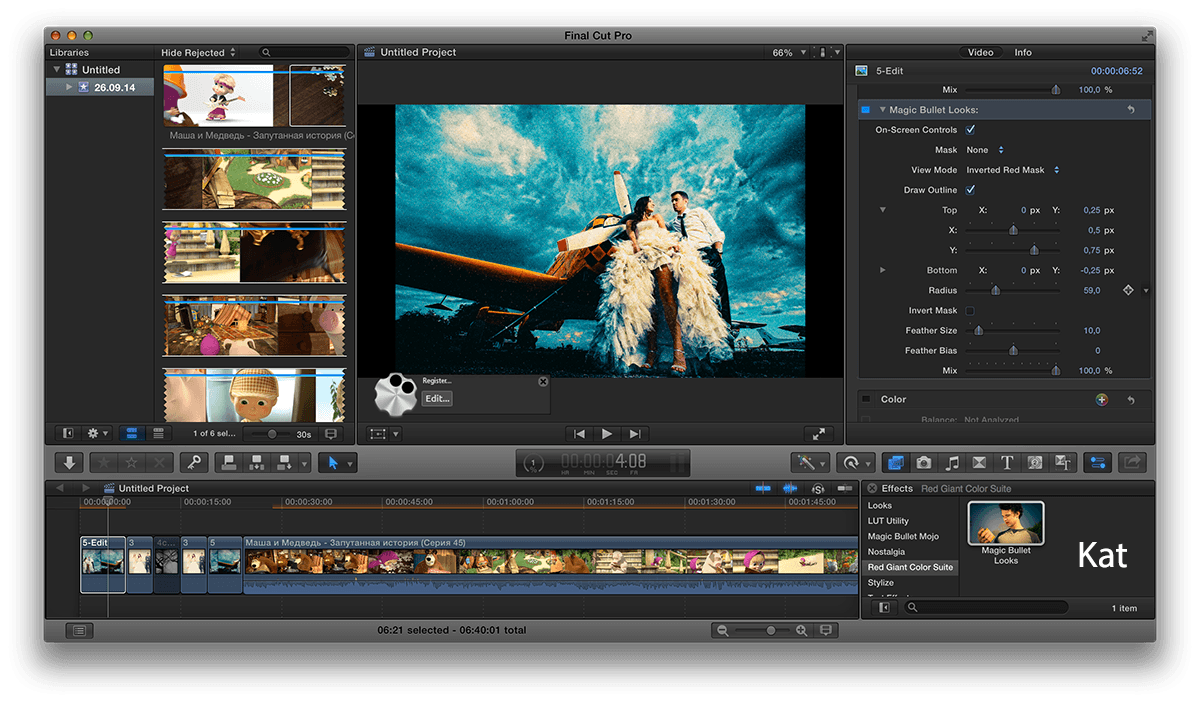This screenshot has height=703, width=1200.
Task: Open the Titles browser T icon
Action: (1007, 463)
